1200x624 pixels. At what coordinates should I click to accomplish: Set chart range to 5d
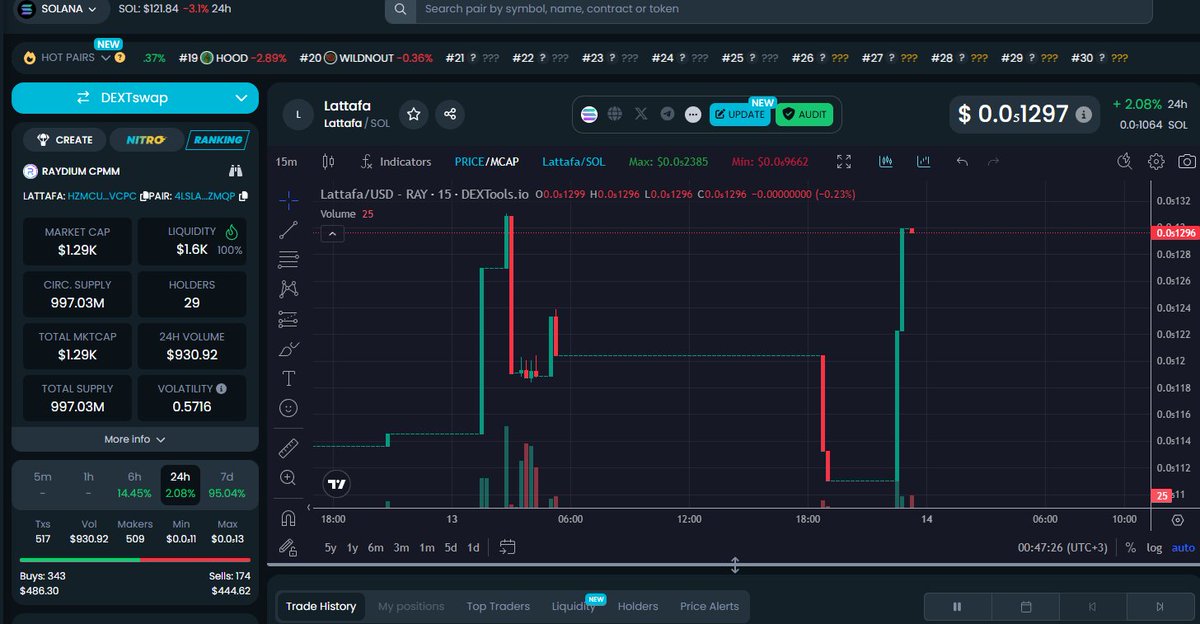[451, 547]
